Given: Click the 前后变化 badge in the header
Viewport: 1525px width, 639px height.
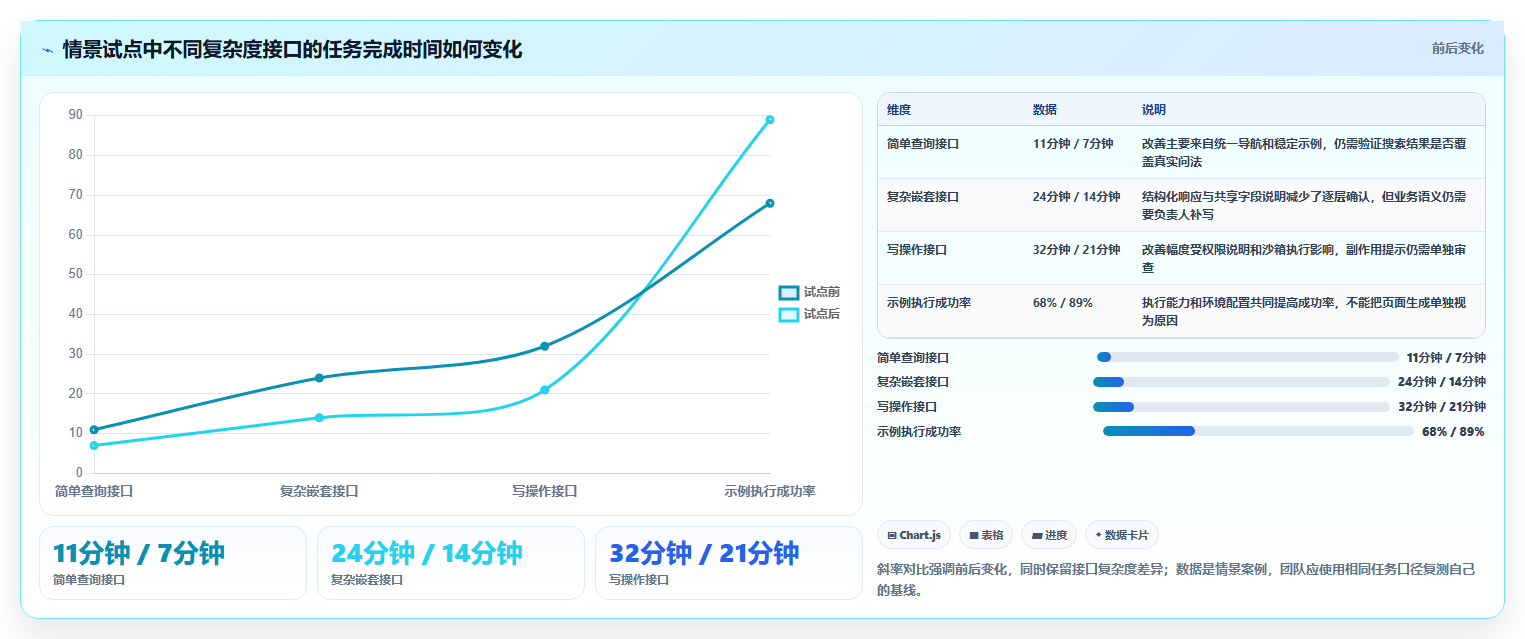Looking at the screenshot, I should [x=1457, y=48].
